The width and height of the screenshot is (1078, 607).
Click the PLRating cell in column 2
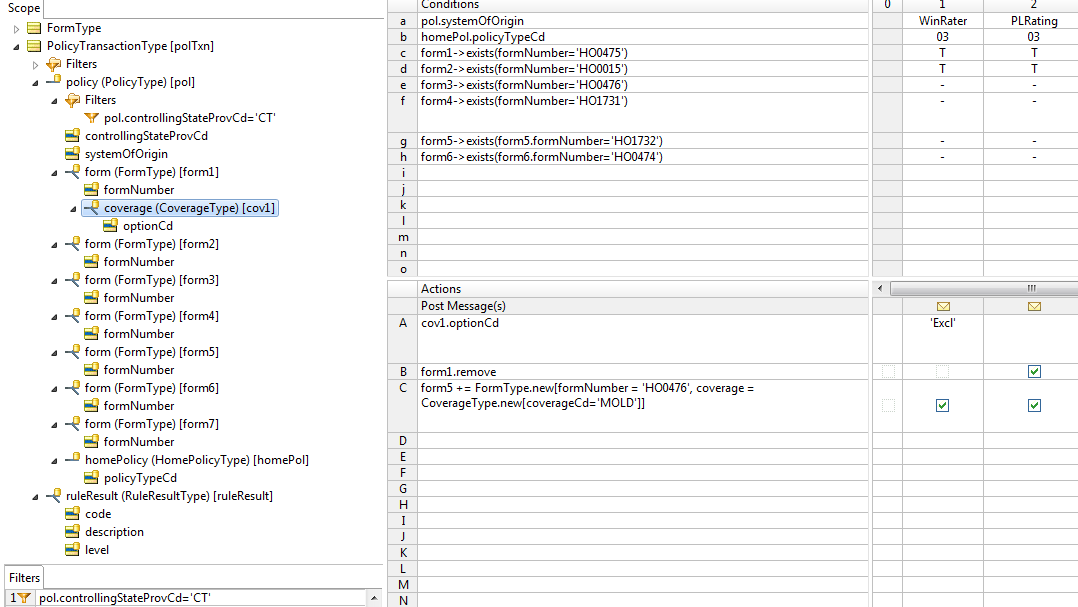coord(1033,21)
